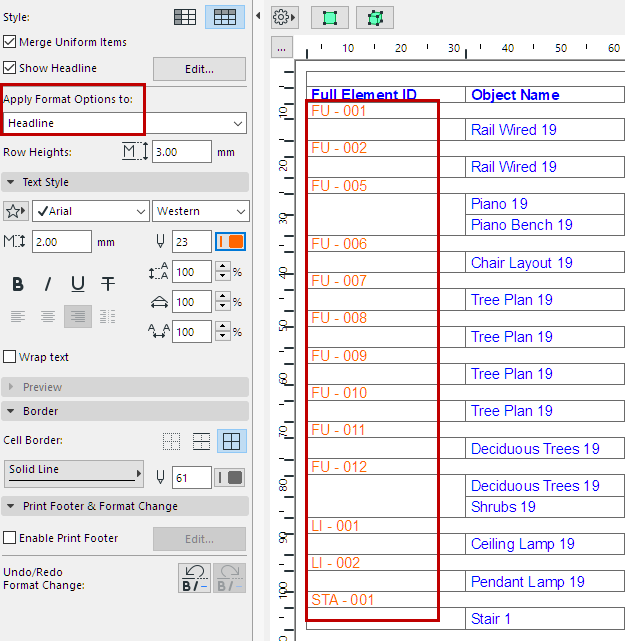Toggle Strikethrough text formatting

(108, 283)
